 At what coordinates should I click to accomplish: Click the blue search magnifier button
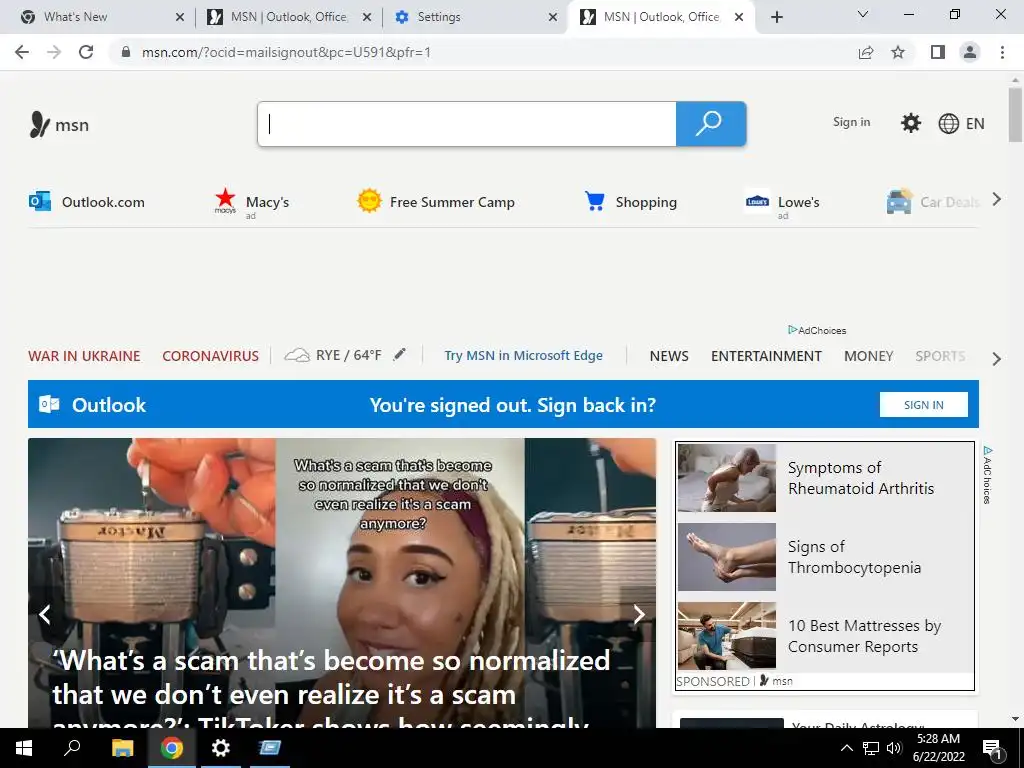711,123
